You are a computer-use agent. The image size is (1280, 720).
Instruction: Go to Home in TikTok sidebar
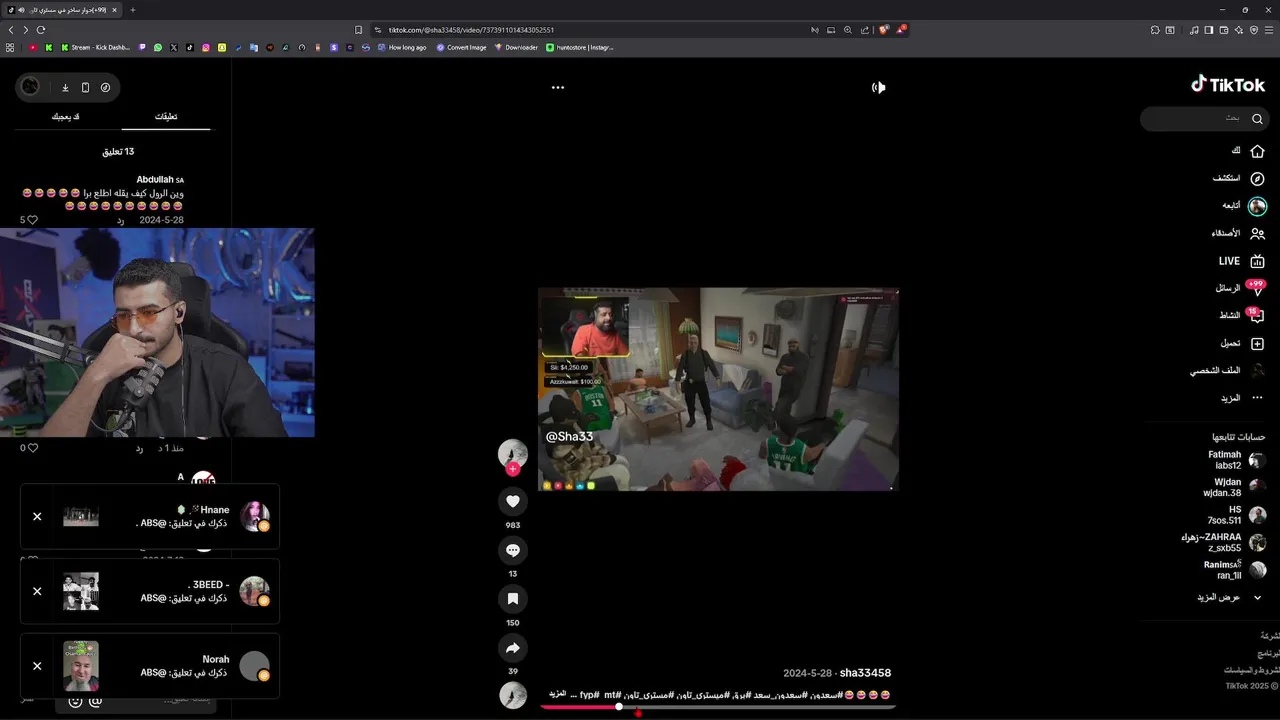(1249, 151)
